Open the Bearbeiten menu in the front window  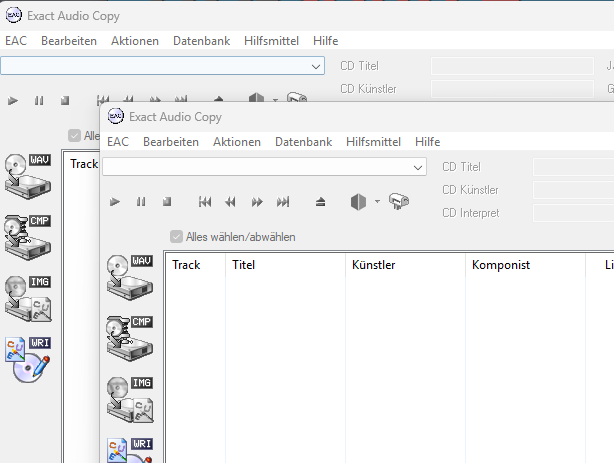click(x=171, y=142)
